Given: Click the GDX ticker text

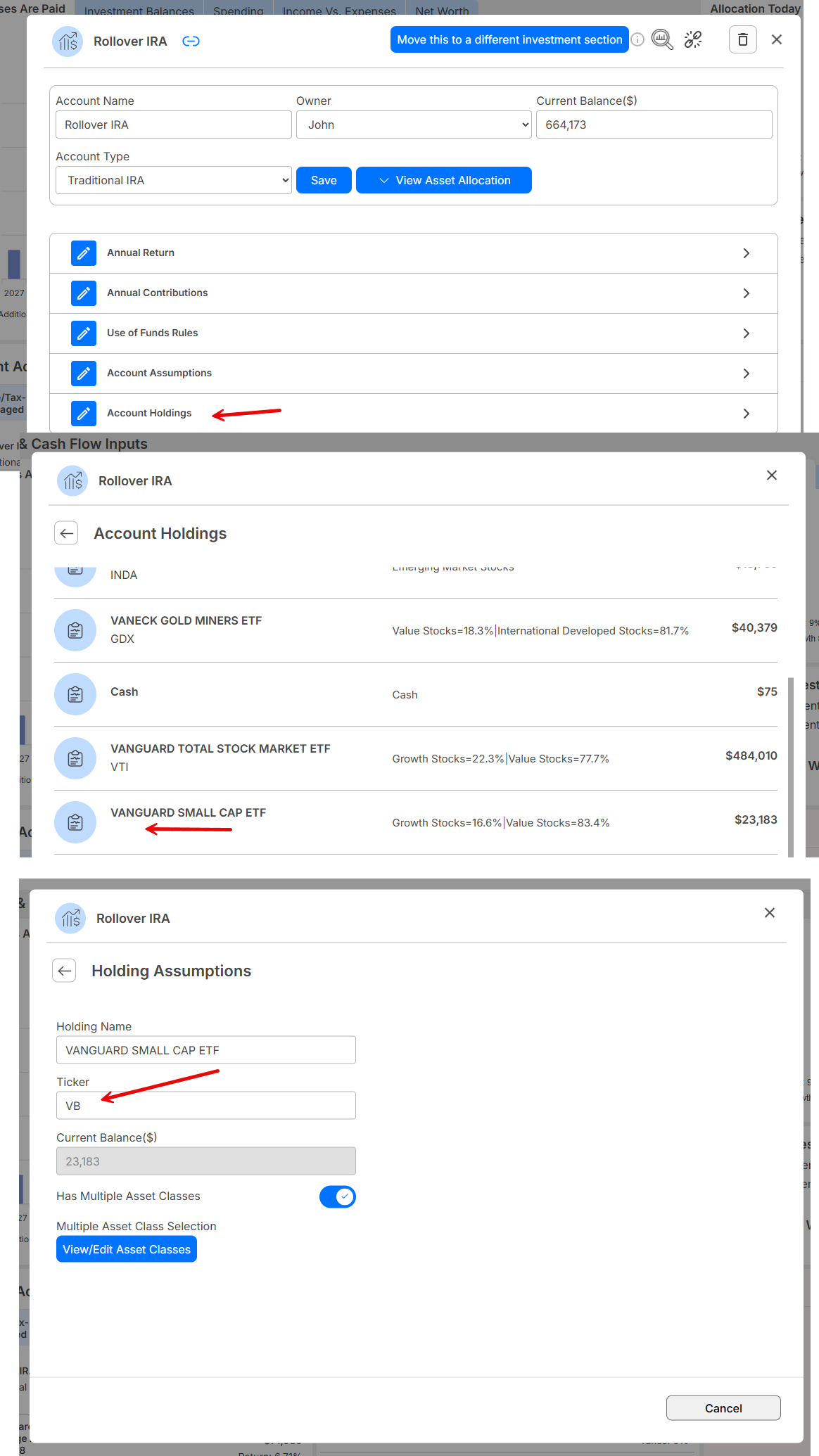Looking at the screenshot, I should click(122, 639).
